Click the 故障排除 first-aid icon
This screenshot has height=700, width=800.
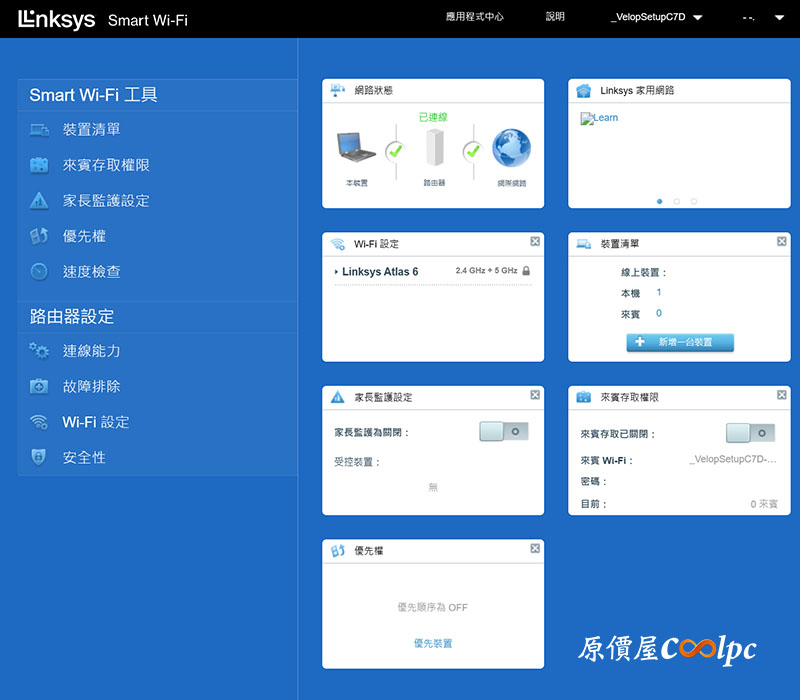coord(39,386)
